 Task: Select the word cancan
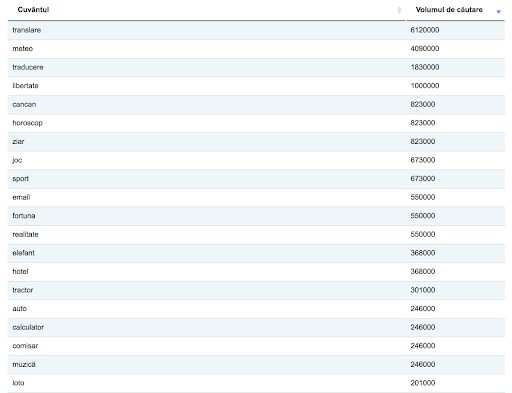(x=24, y=104)
